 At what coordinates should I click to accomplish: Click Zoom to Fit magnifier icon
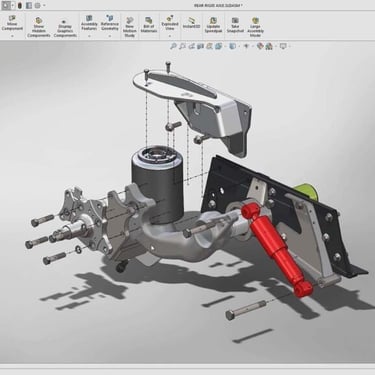click(173, 46)
